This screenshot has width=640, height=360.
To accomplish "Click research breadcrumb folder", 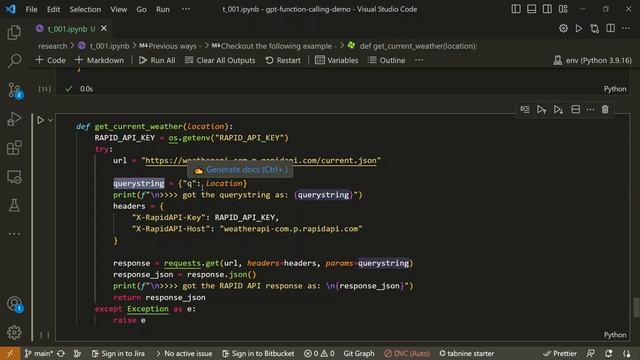I will tap(52, 46).
